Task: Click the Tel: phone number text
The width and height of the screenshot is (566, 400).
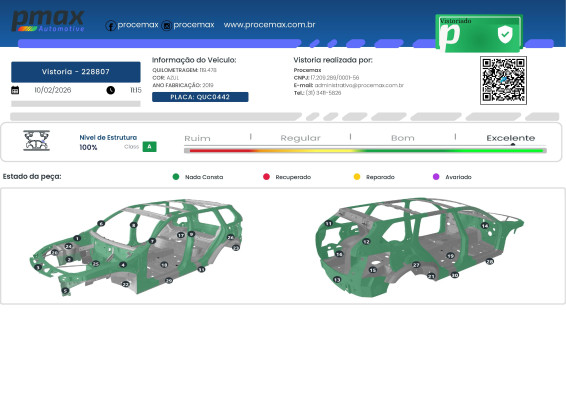Action: [317, 93]
